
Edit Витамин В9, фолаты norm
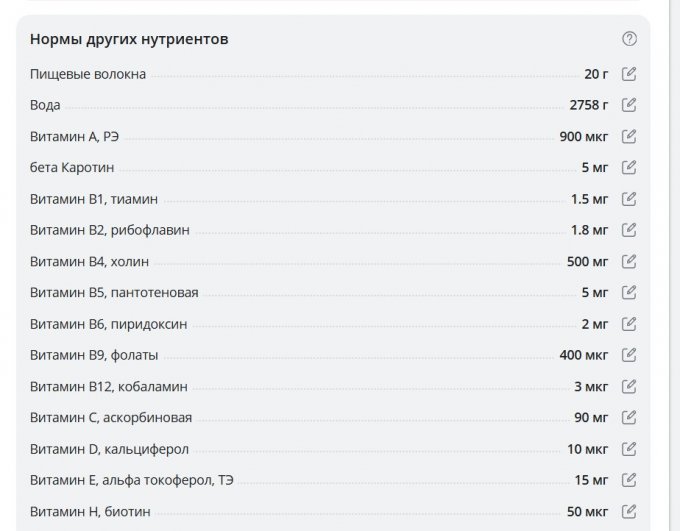tap(629, 354)
